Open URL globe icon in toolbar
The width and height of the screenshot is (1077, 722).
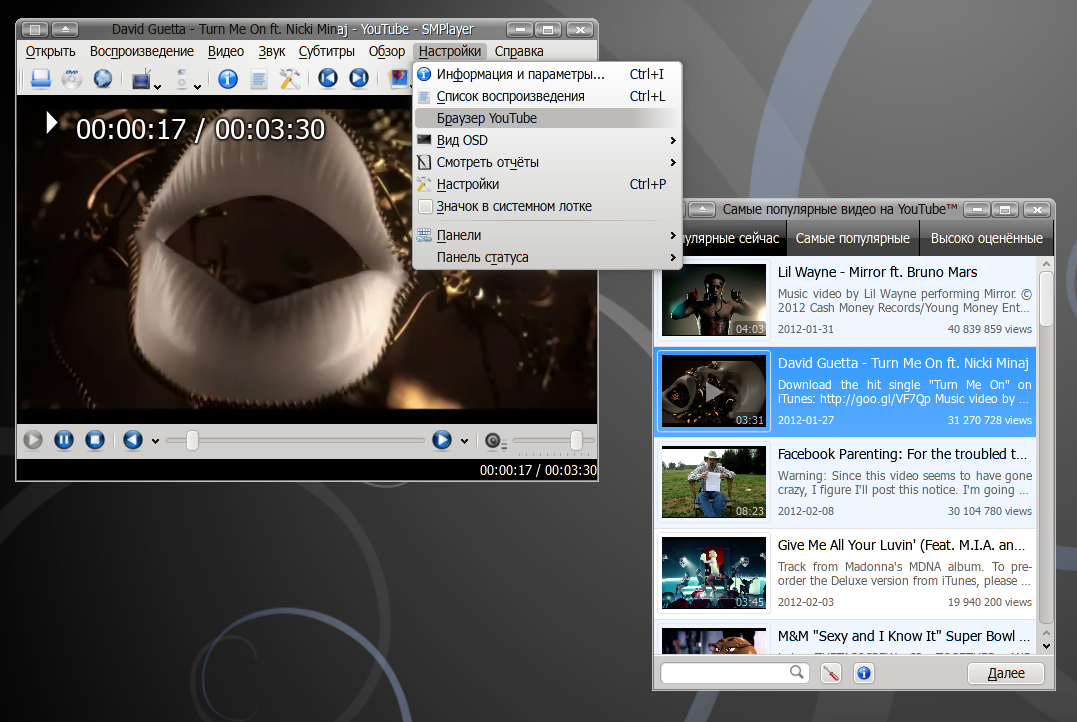(x=102, y=79)
